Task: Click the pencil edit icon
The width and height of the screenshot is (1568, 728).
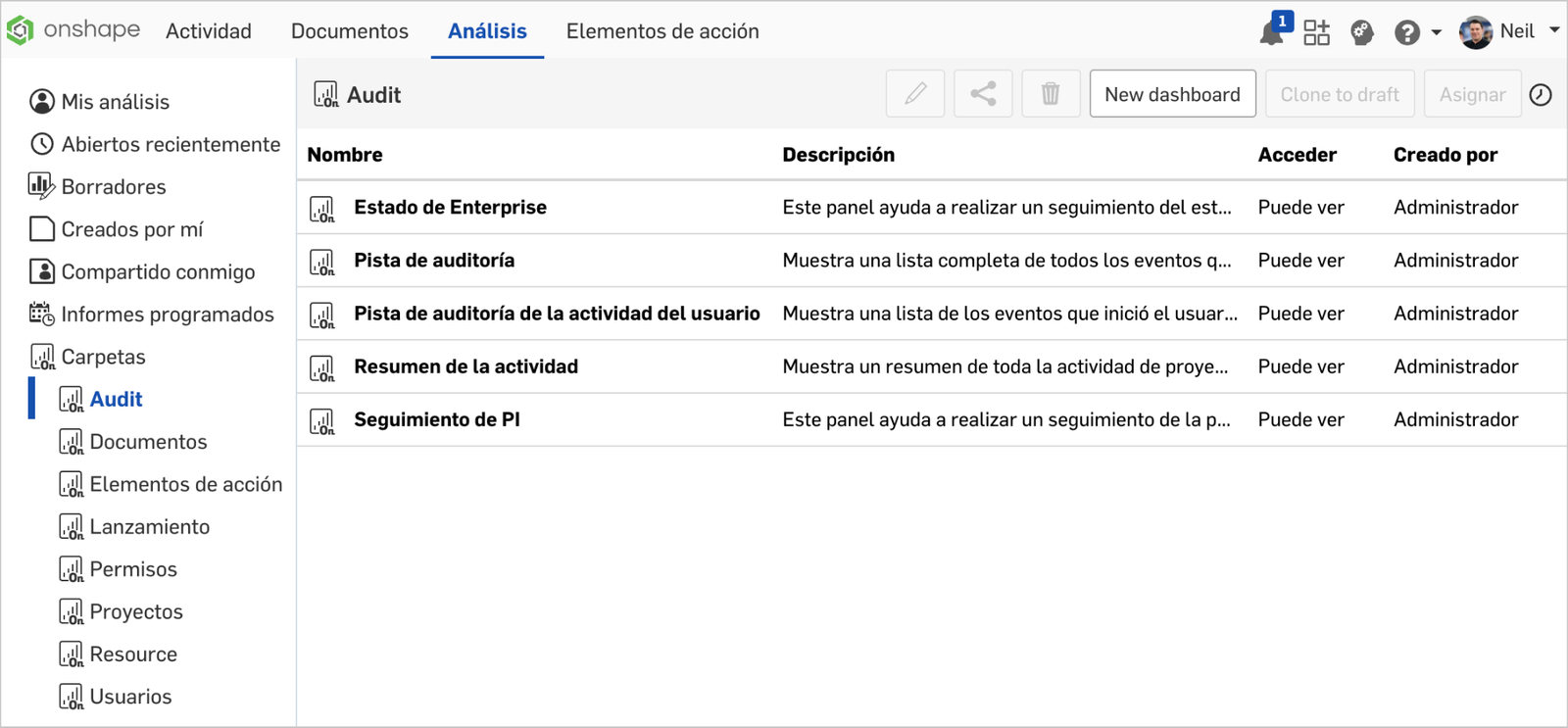Action: (914, 94)
